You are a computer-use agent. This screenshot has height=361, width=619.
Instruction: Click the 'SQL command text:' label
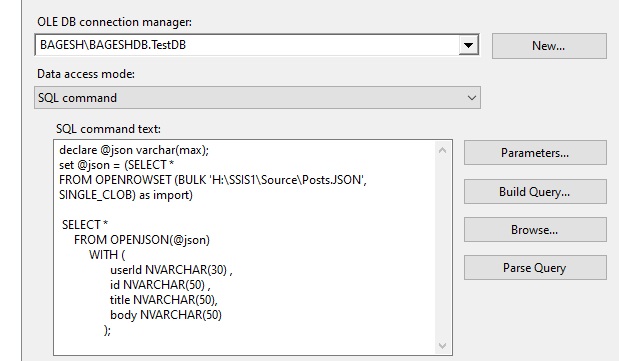[x=108, y=129]
